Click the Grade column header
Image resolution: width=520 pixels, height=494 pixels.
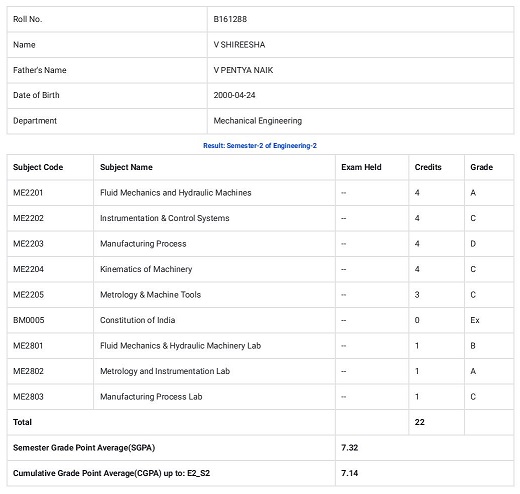click(481, 167)
